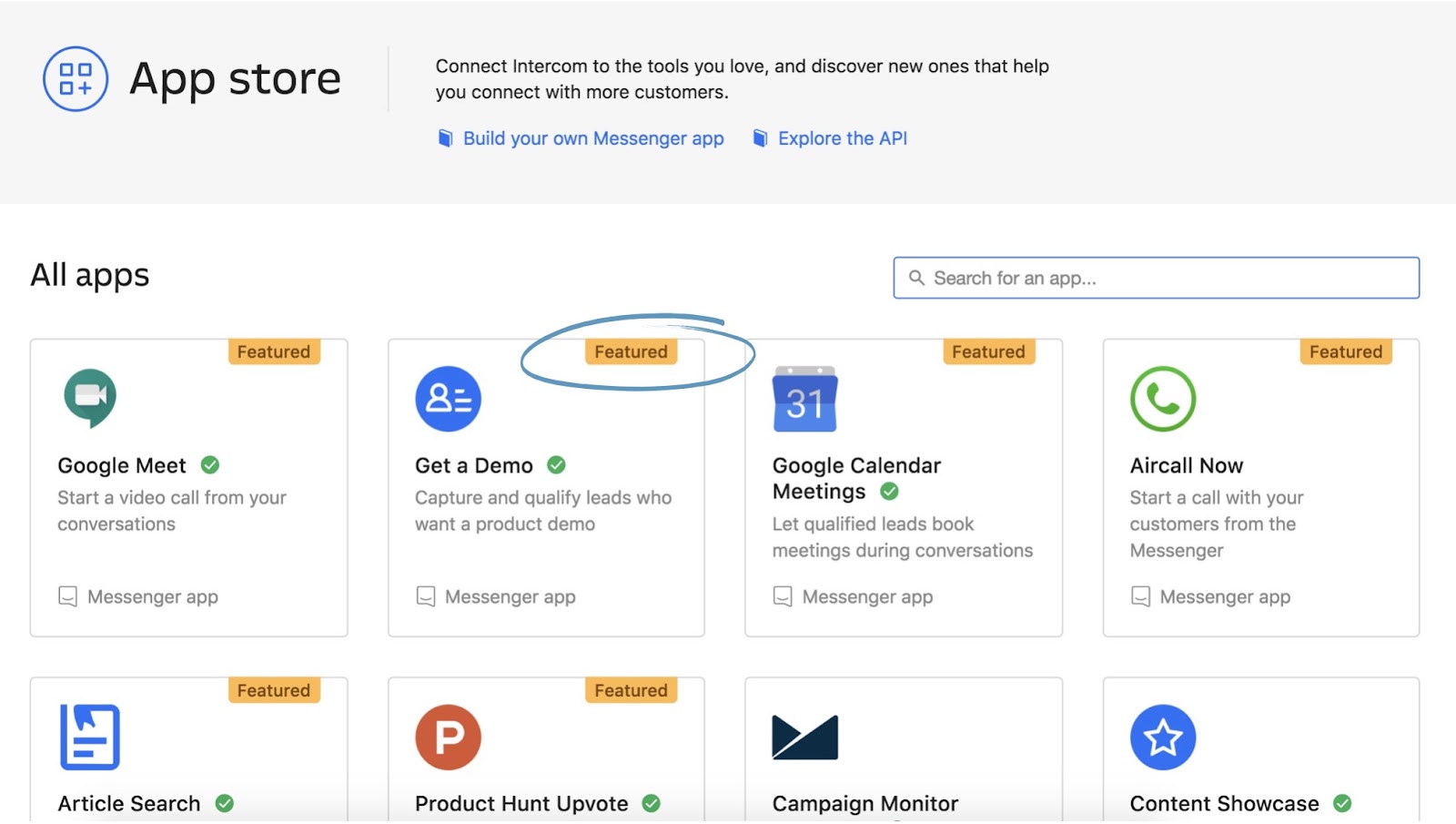Click the Featured badge on Google Calendar Meetings

coord(989,351)
